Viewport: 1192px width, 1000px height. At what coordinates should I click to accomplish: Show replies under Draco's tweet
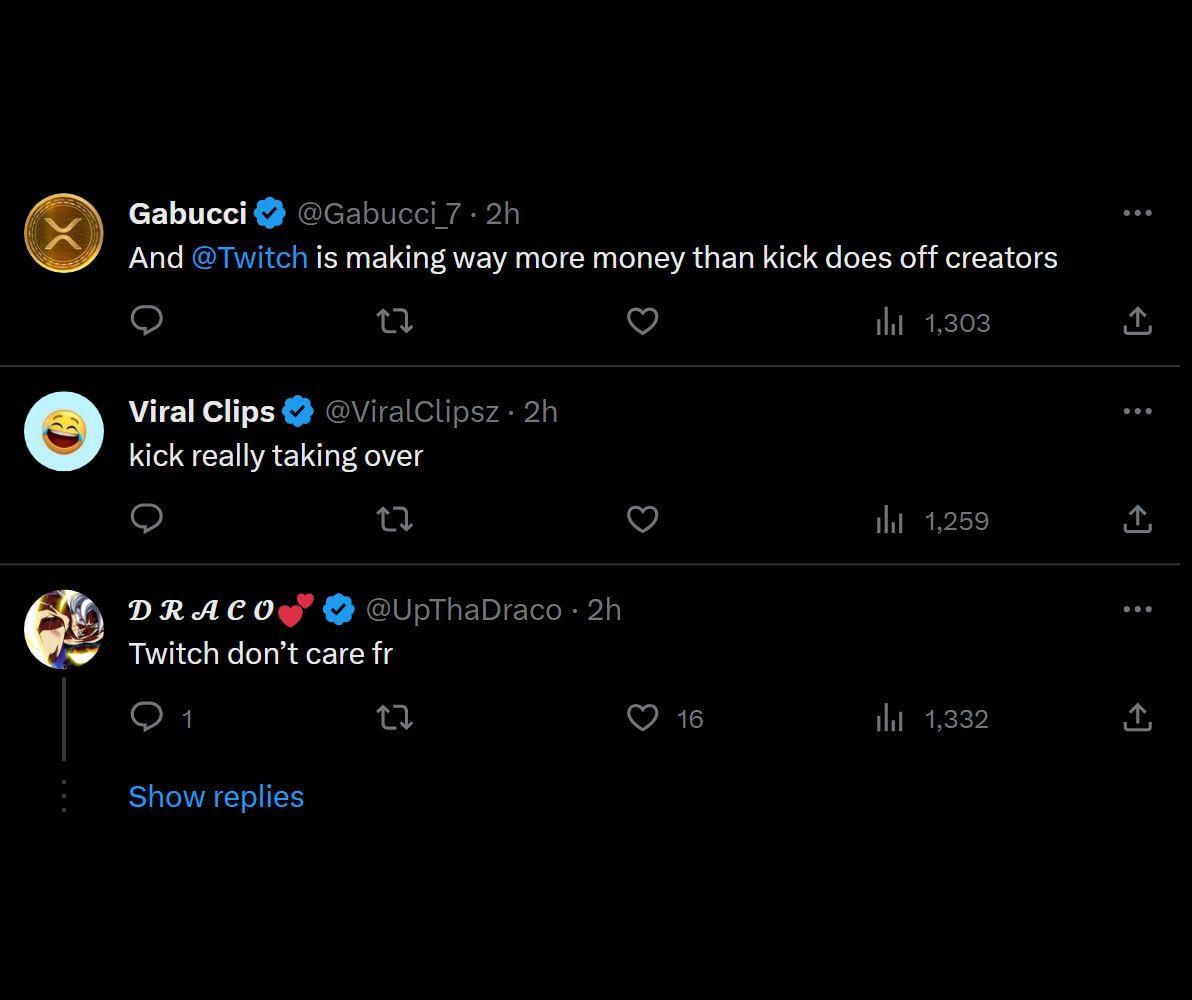(216, 796)
